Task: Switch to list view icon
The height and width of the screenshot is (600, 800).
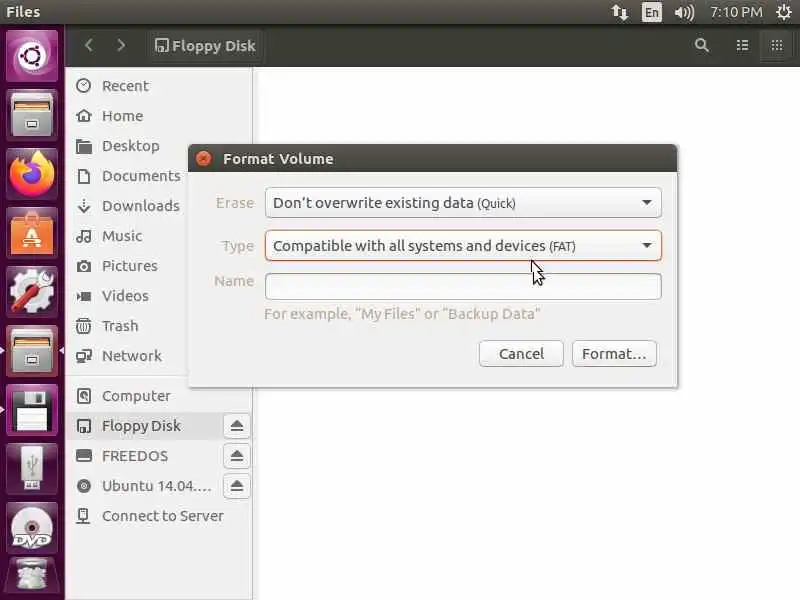Action: [x=742, y=45]
